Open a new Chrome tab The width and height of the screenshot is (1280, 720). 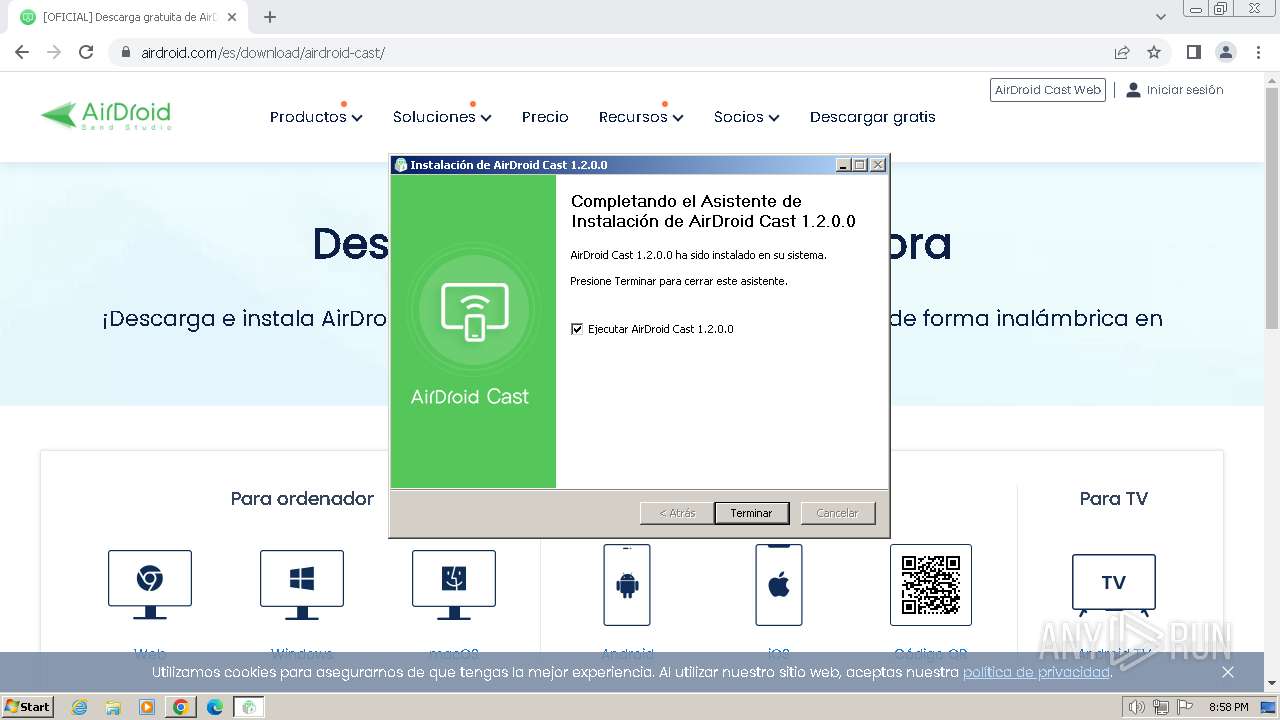coord(270,17)
